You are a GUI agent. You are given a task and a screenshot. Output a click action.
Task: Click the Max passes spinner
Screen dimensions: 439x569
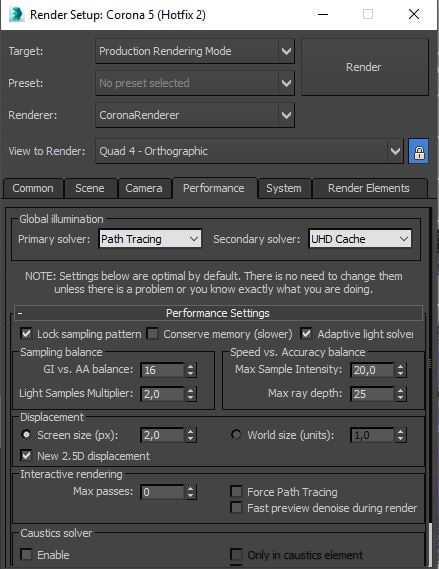pos(190,492)
